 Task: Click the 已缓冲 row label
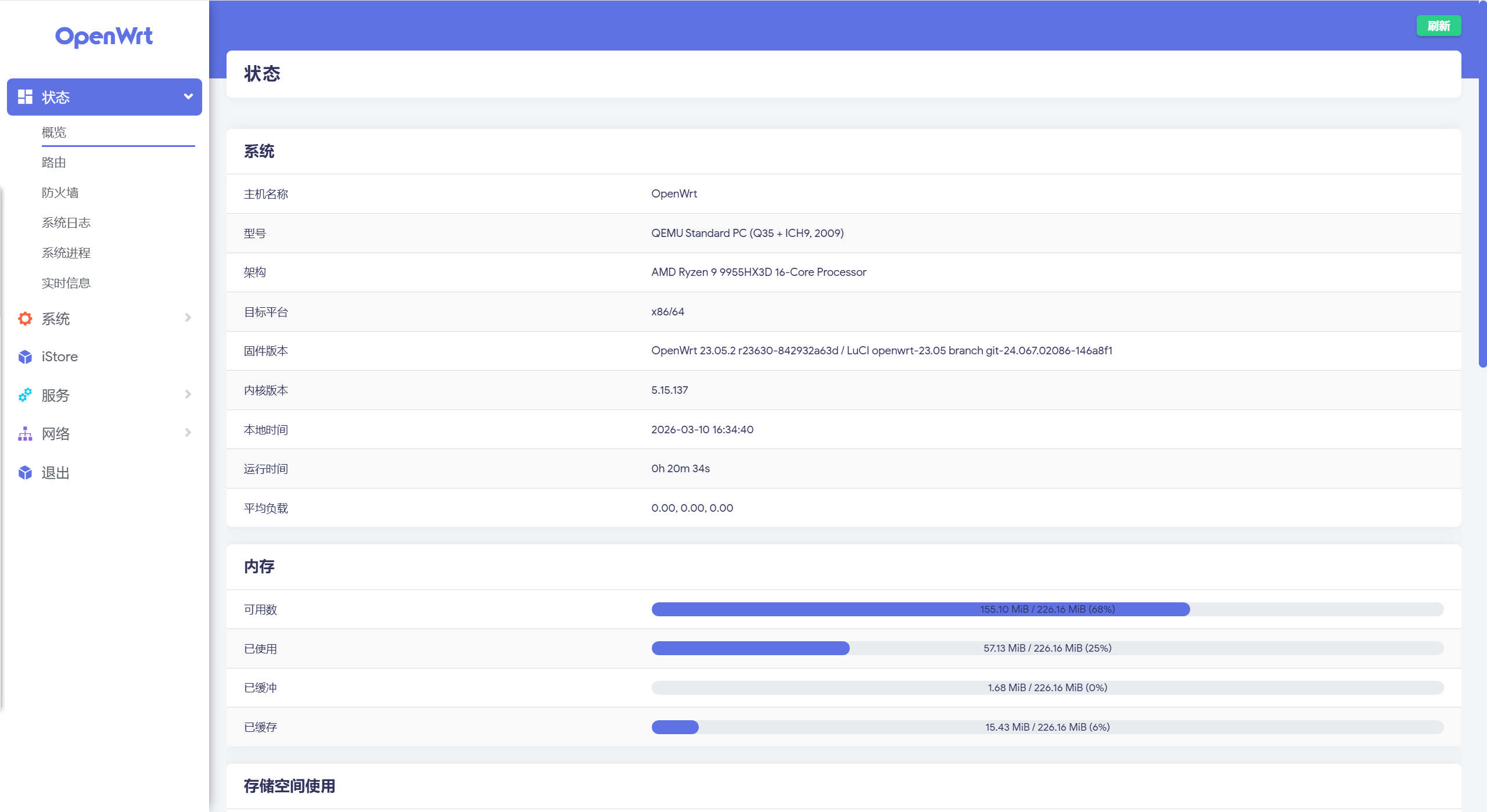point(261,688)
